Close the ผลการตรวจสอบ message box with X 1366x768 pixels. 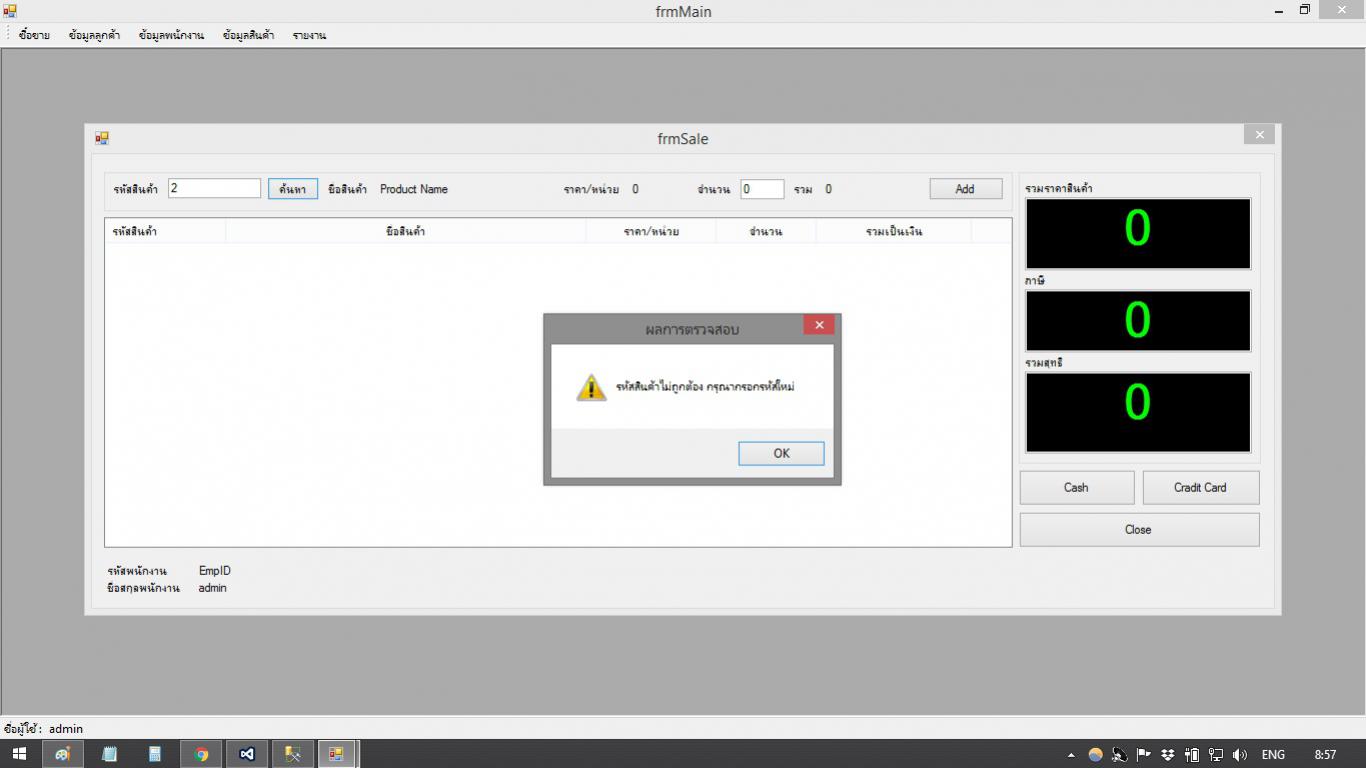point(818,325)
